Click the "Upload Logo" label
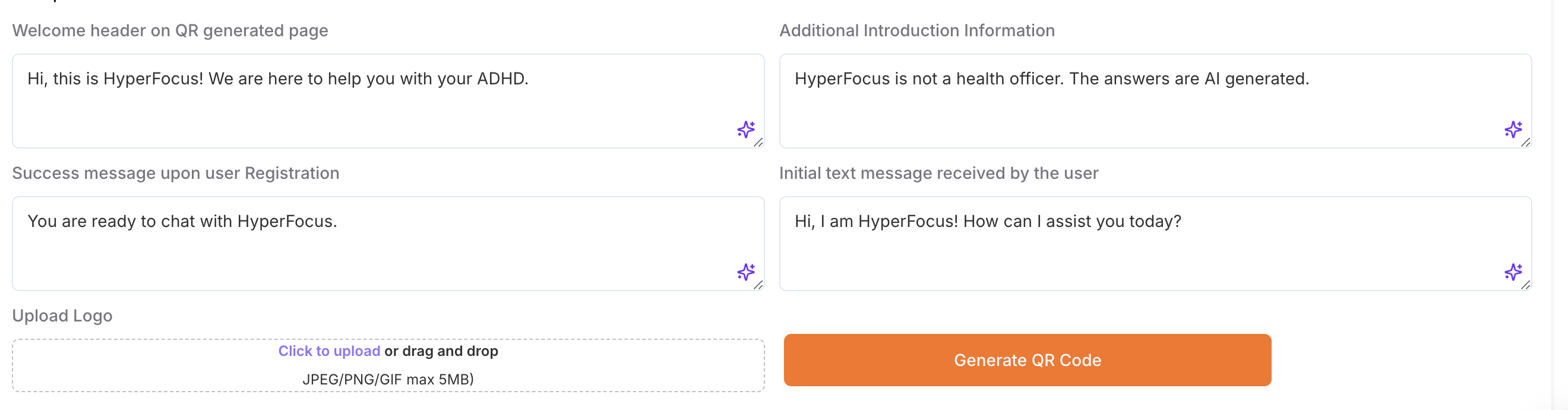This screenshot has height=410, width=1568. click(62, 316)
